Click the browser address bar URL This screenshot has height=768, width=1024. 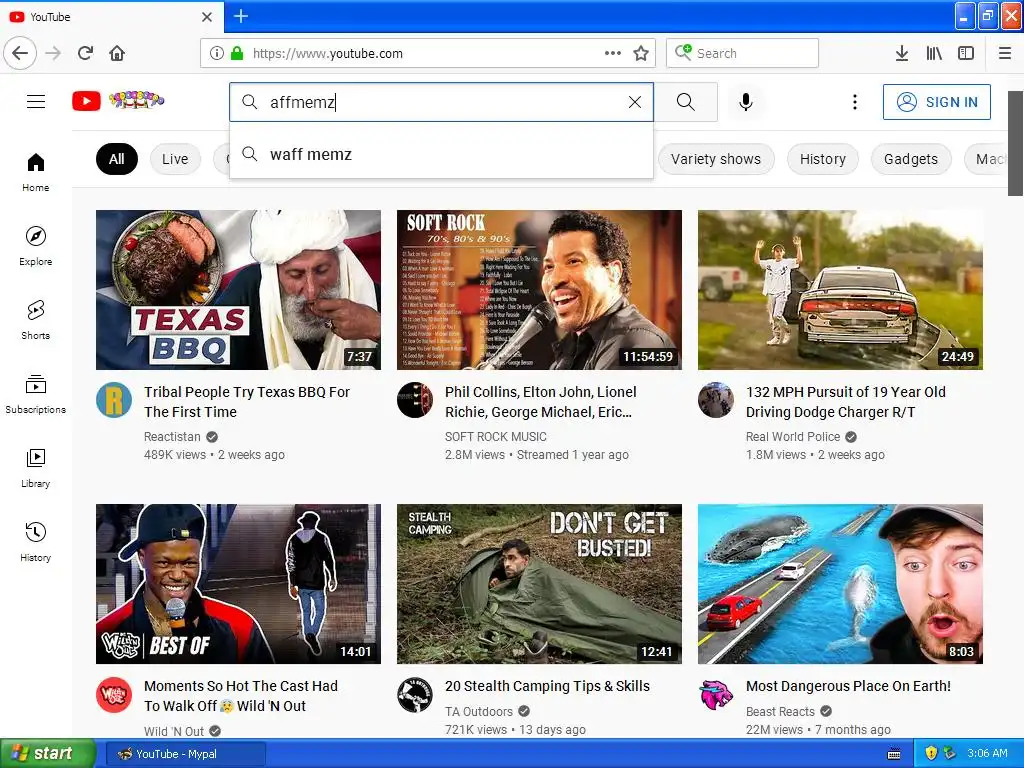328,54
